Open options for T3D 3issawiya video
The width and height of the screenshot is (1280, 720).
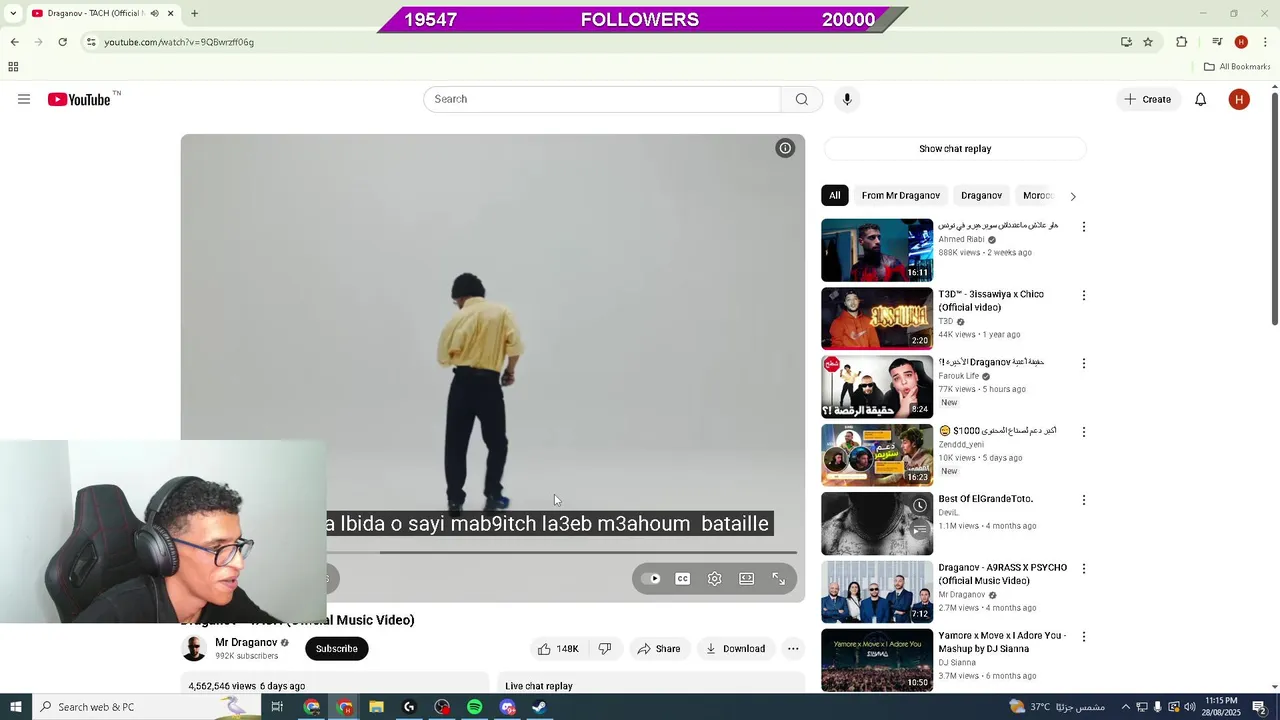[x=1083, y=295]
